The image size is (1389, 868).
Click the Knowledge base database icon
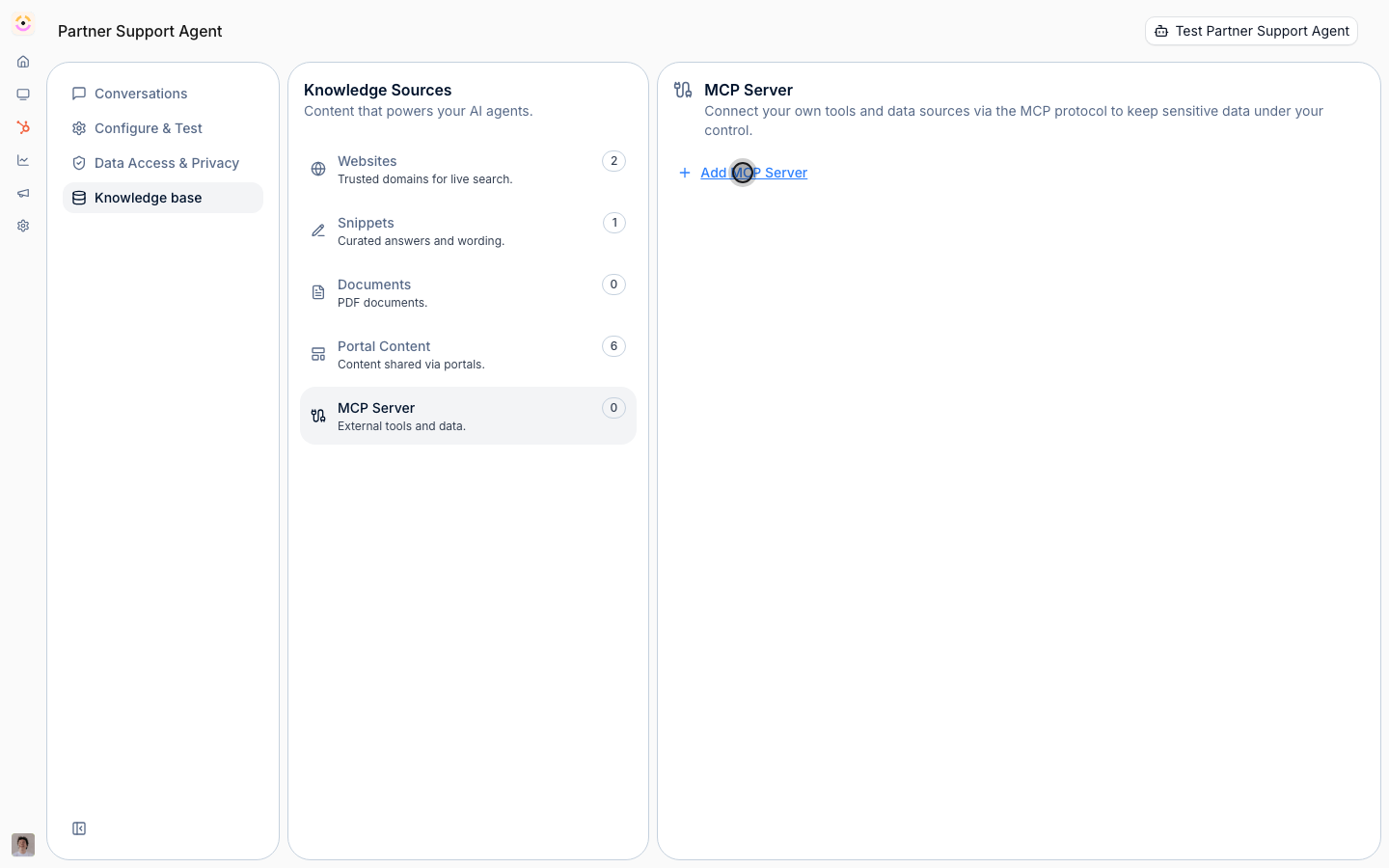point(79,198)
